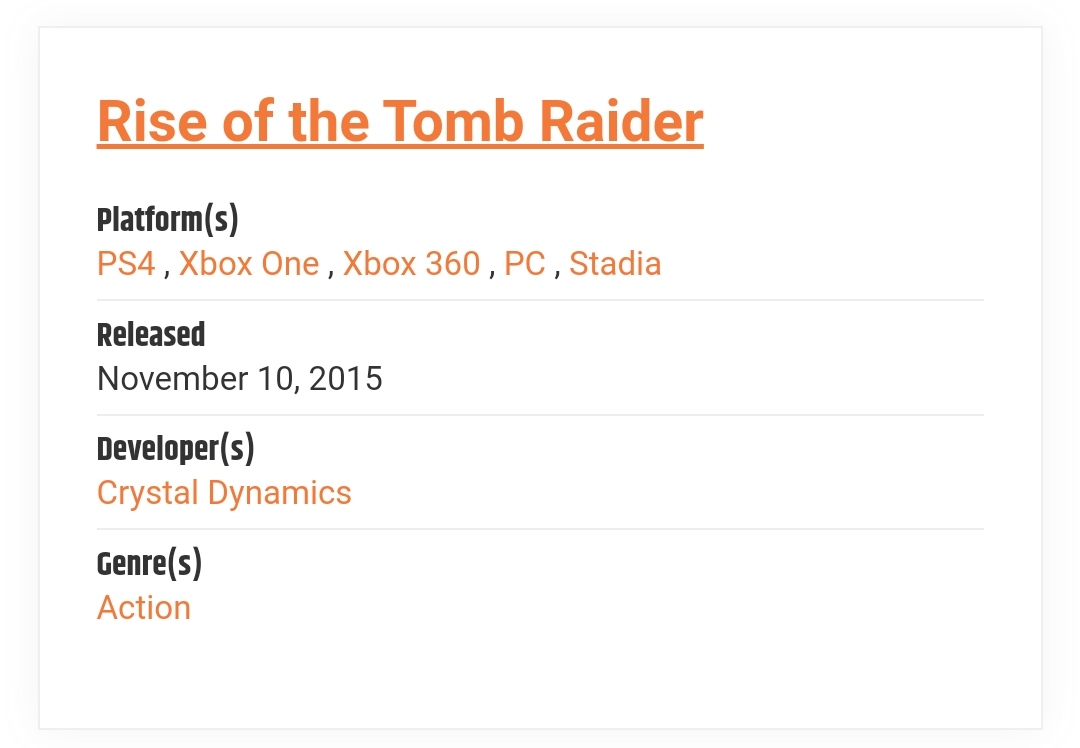
Task: Follow the Xbox 360 platform link
Action: point(411,264)
